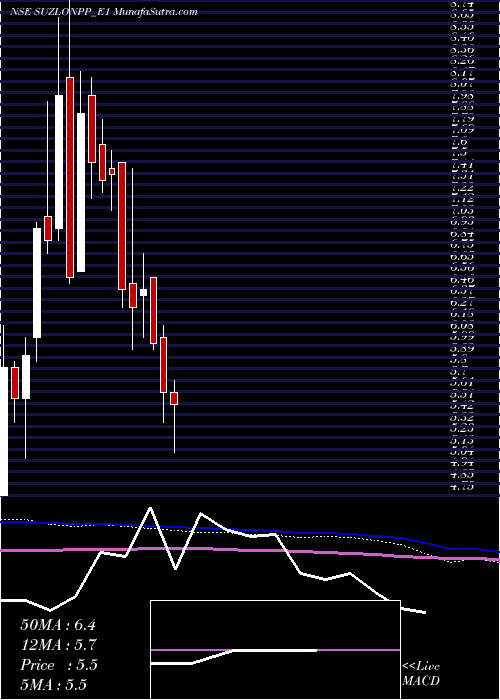Click the 5.32 price axis label

tap(462, 418)
